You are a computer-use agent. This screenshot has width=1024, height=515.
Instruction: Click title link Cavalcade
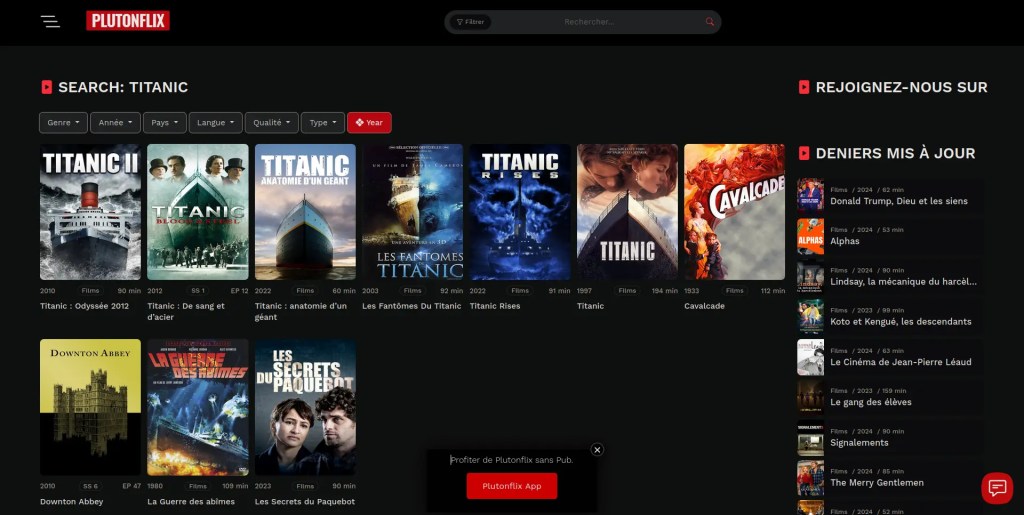click(705, 306)
